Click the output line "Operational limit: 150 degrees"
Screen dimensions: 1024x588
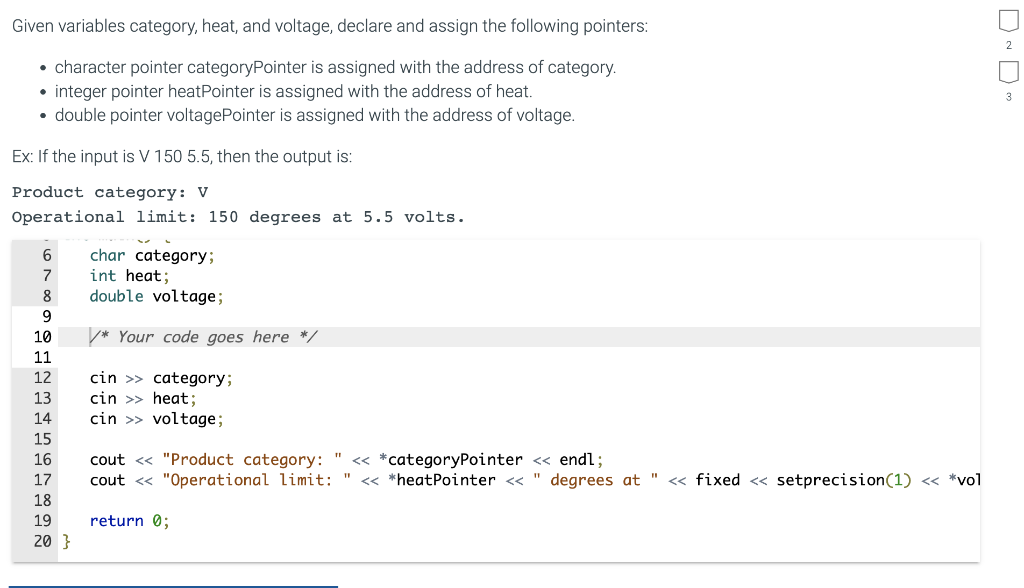pos(238,217)
